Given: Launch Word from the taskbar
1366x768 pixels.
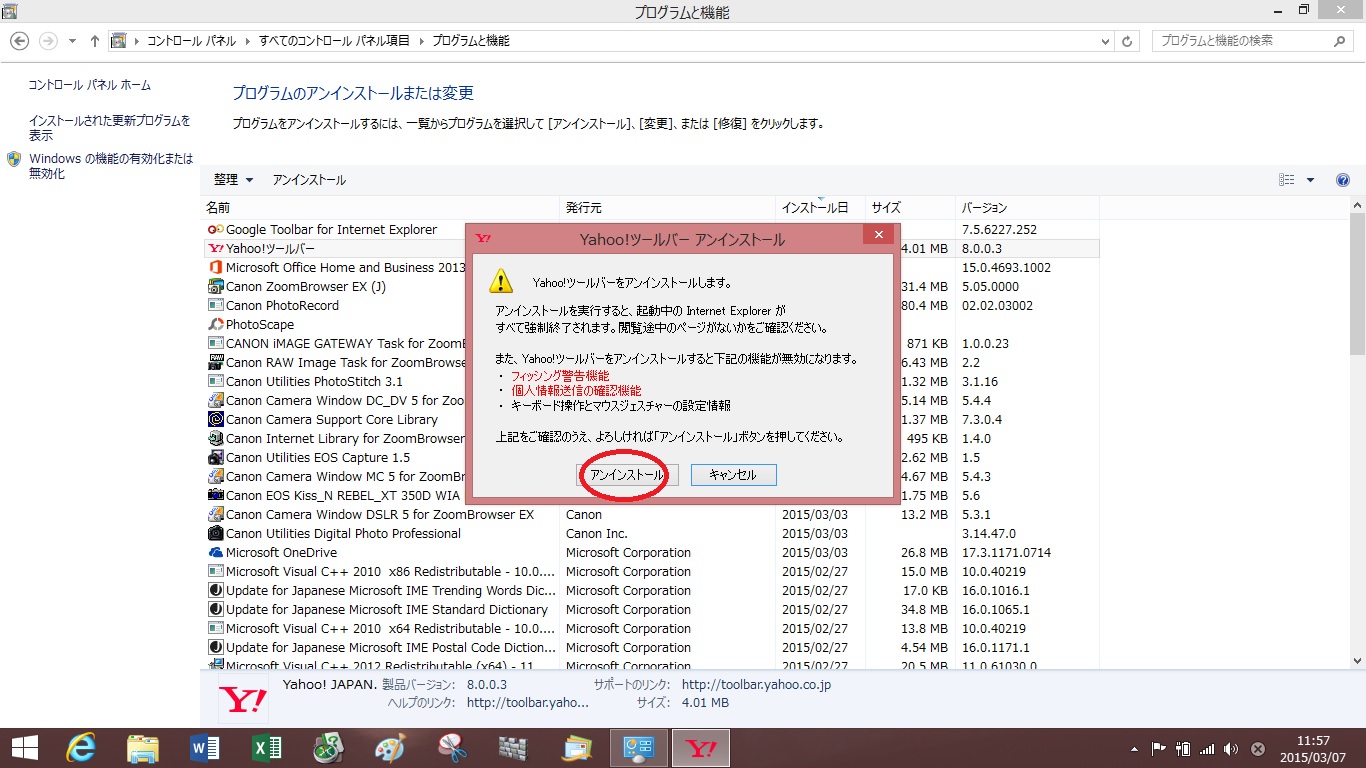Looking at the screenshot, I should [204, 748].
